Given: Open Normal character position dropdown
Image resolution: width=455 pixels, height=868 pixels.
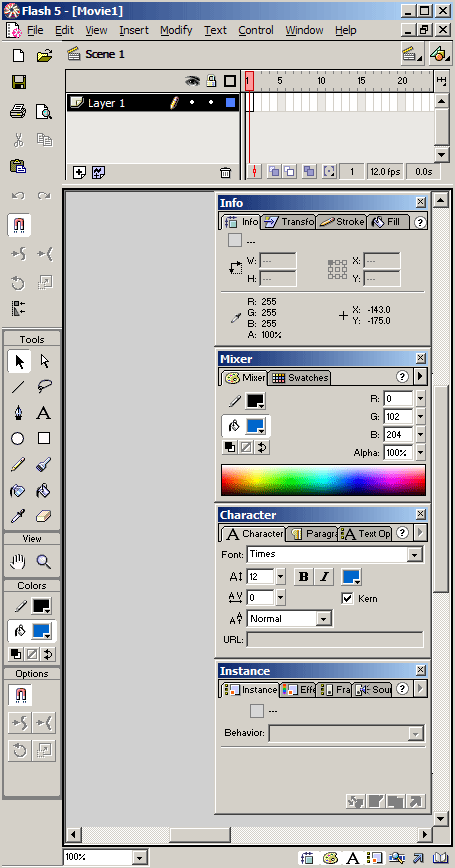Looking at the screenshot, I should pos(325,619).
